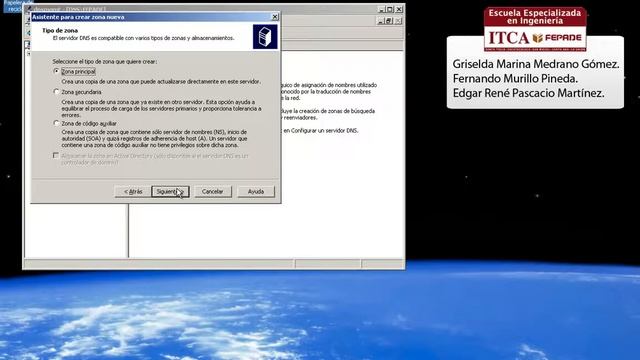Continue with the Siguiente button
This screenshot has width=640, height=360.
[x=170, y=191]
